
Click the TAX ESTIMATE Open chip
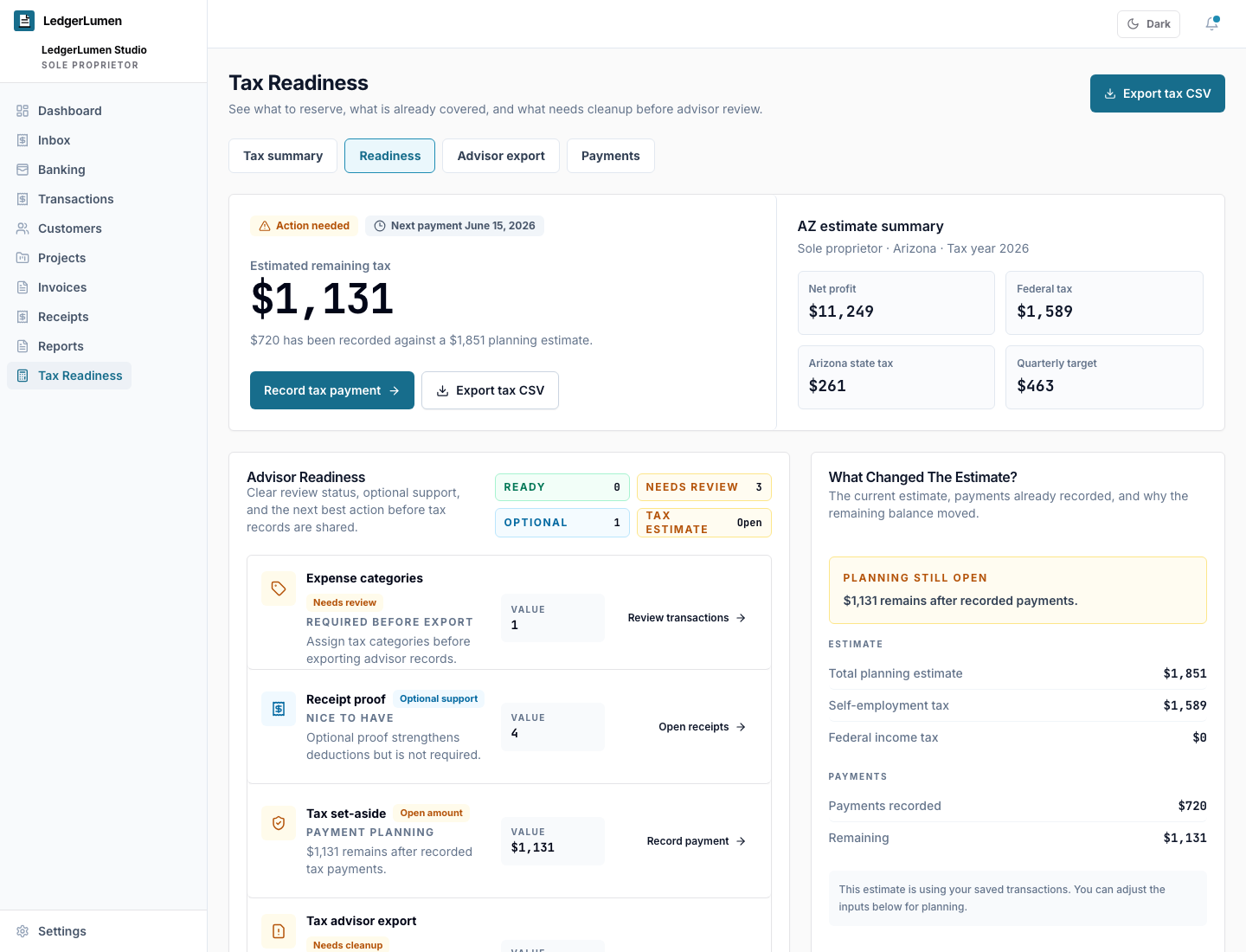tap(704, 523)
